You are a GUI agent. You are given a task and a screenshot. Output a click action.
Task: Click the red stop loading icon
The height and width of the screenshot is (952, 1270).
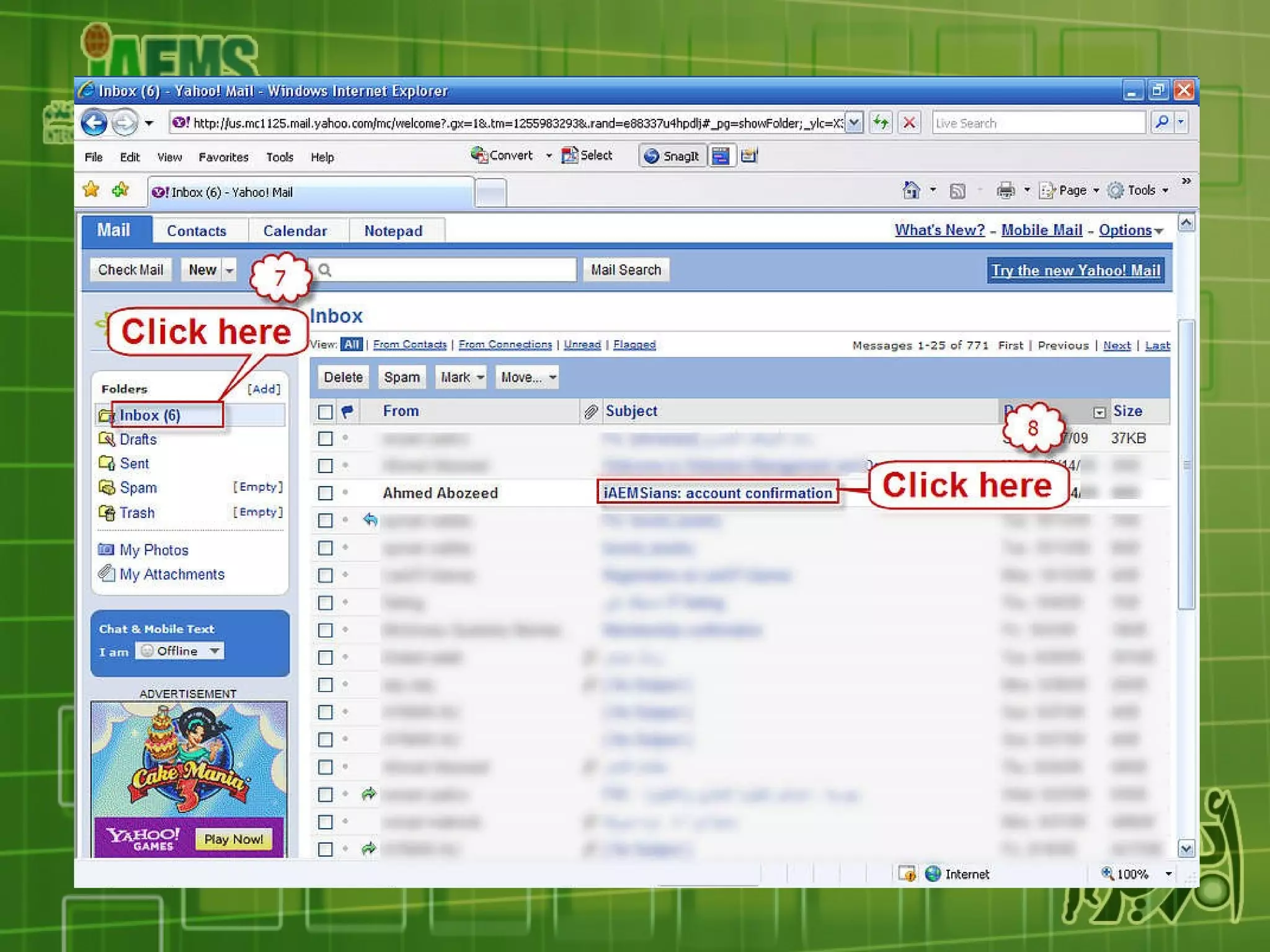coord(909,123)
